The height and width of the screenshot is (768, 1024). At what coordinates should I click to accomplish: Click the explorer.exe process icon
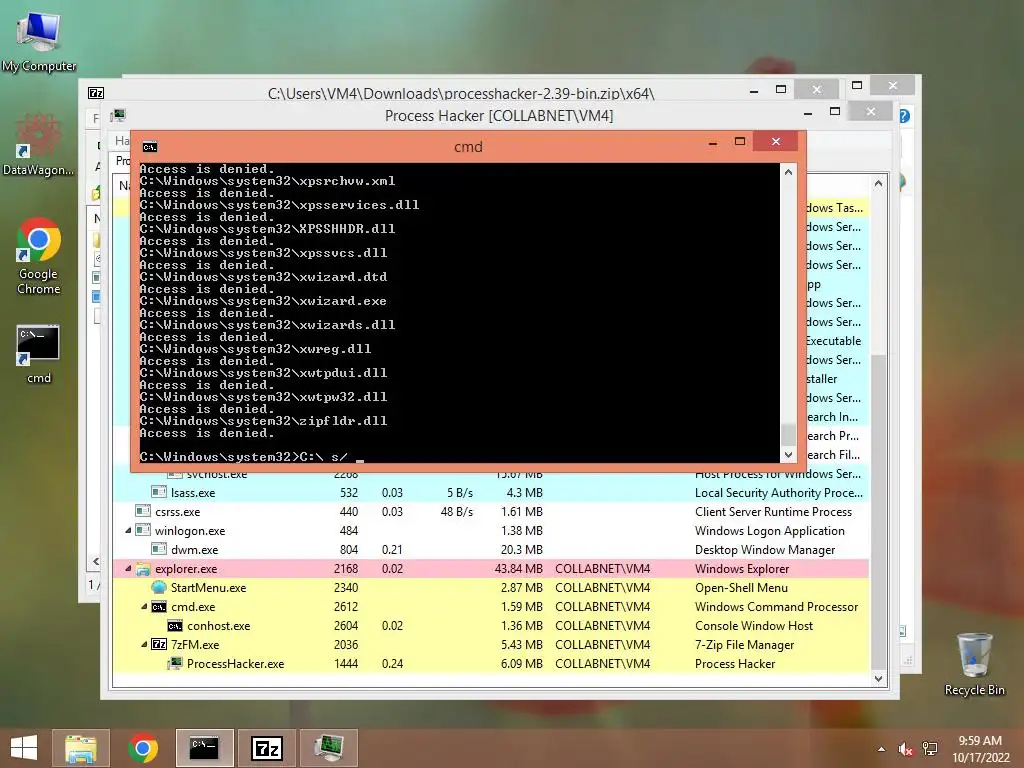[143, 569]
